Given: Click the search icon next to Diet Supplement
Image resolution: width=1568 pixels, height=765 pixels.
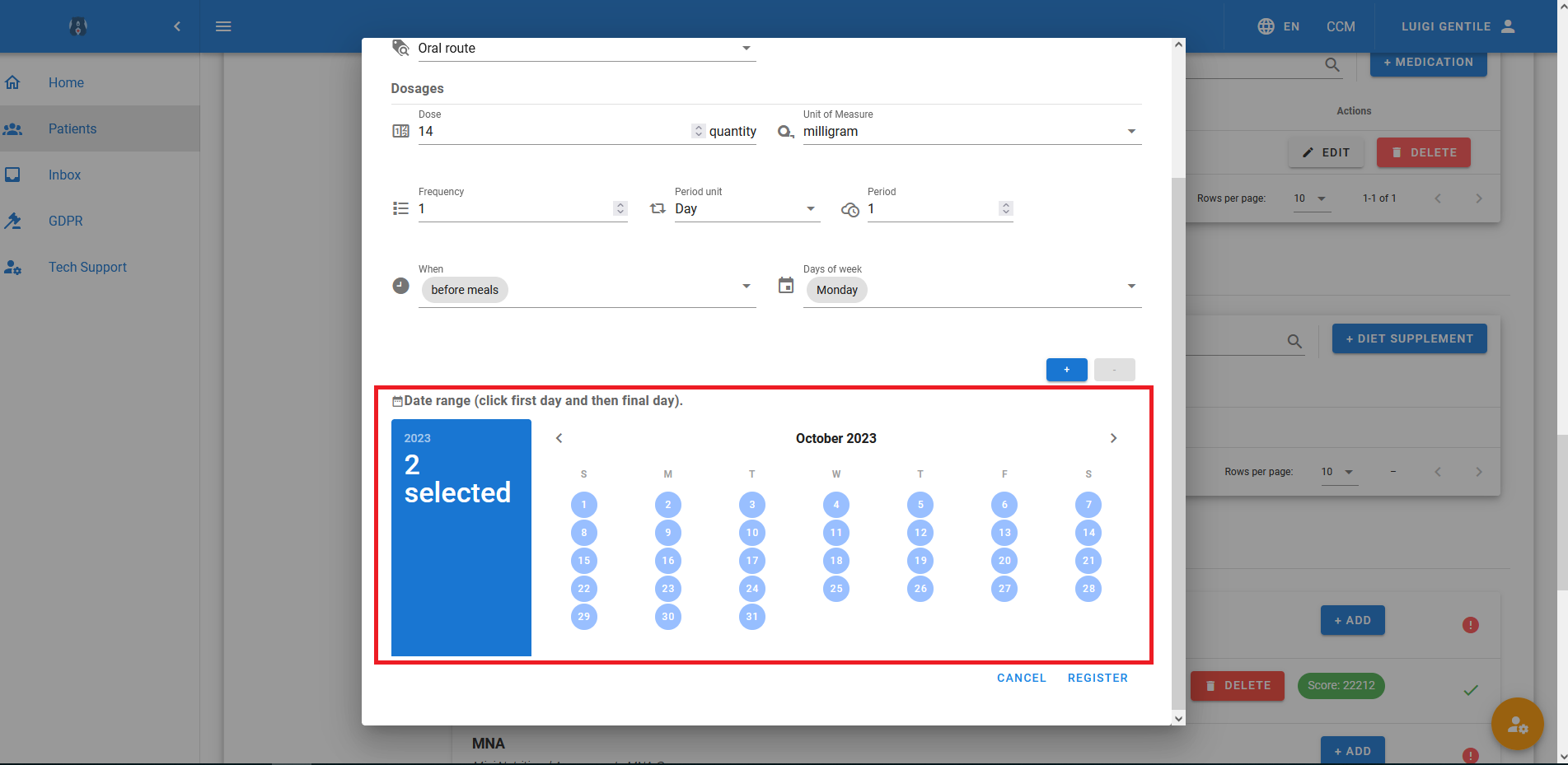Looking at the screenshot, I should 1294,341.
